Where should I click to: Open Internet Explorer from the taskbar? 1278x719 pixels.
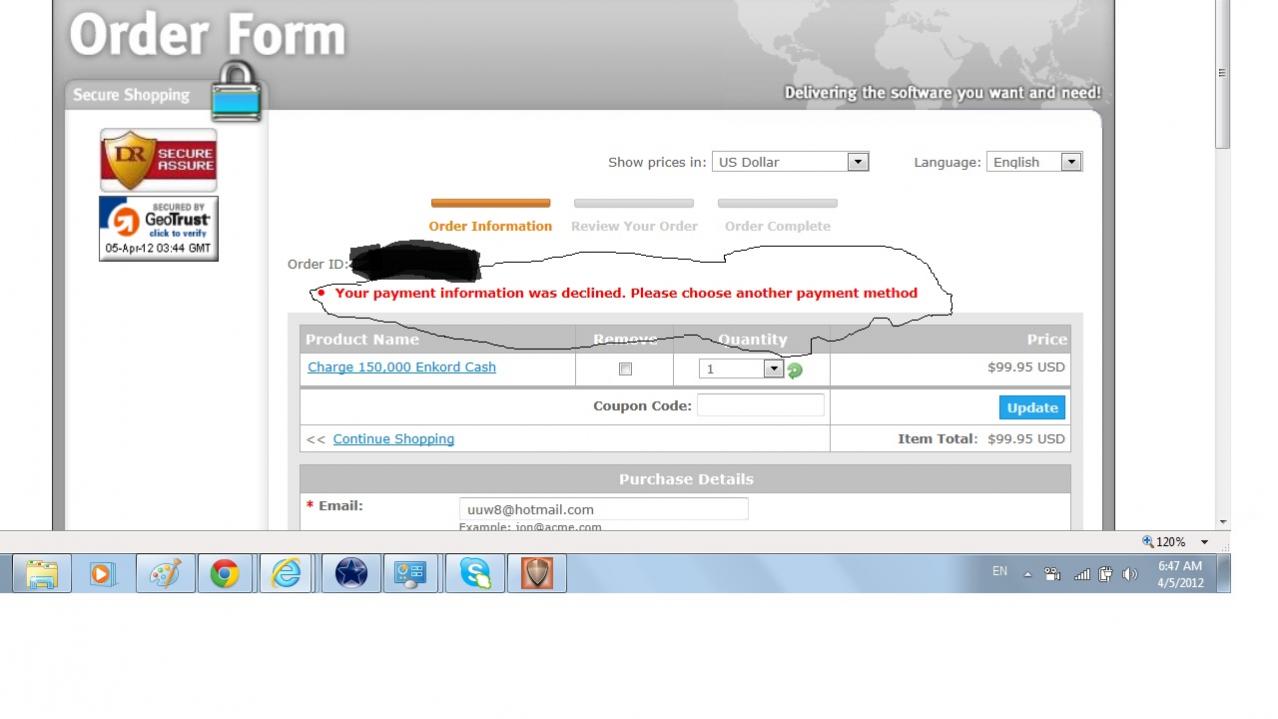click(x=286, y=574)
